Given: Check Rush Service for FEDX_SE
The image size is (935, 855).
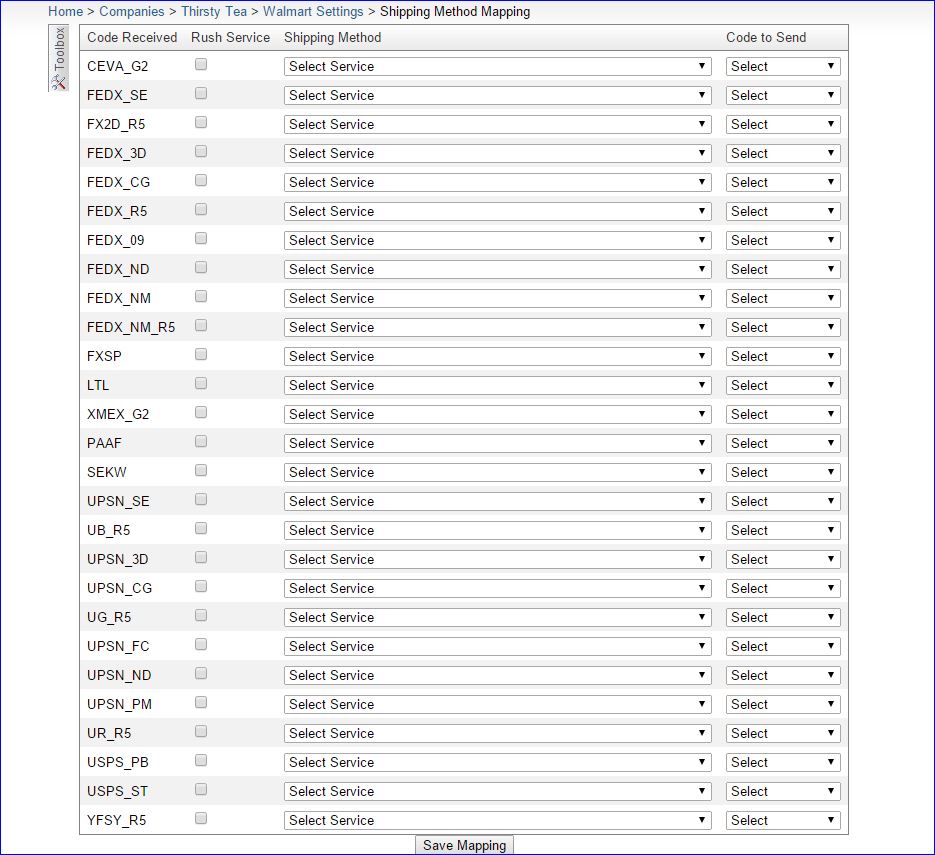Looking at the screenshot, I should pos(201,94).
